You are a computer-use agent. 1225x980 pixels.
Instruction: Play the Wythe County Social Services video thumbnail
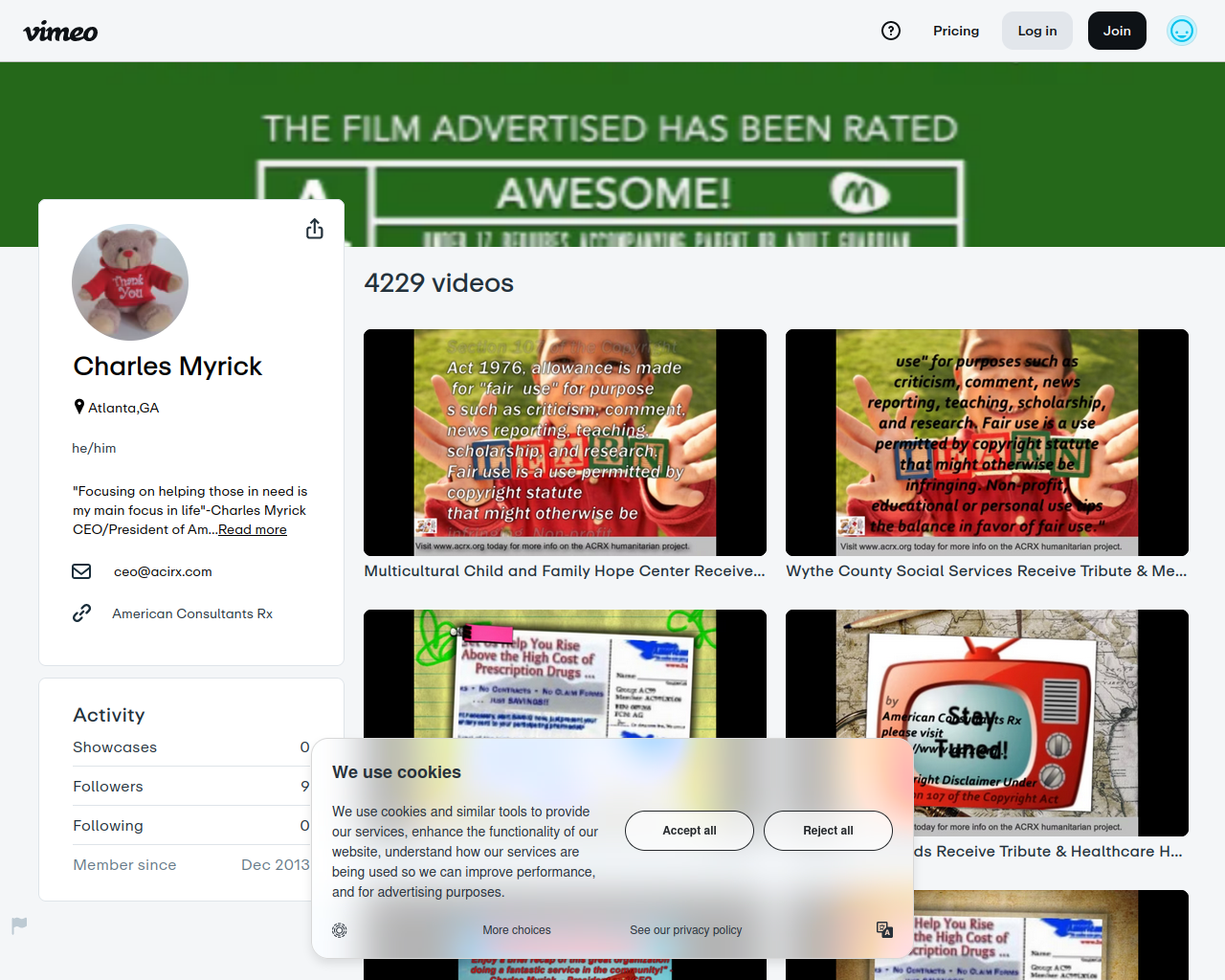(987, 442)
